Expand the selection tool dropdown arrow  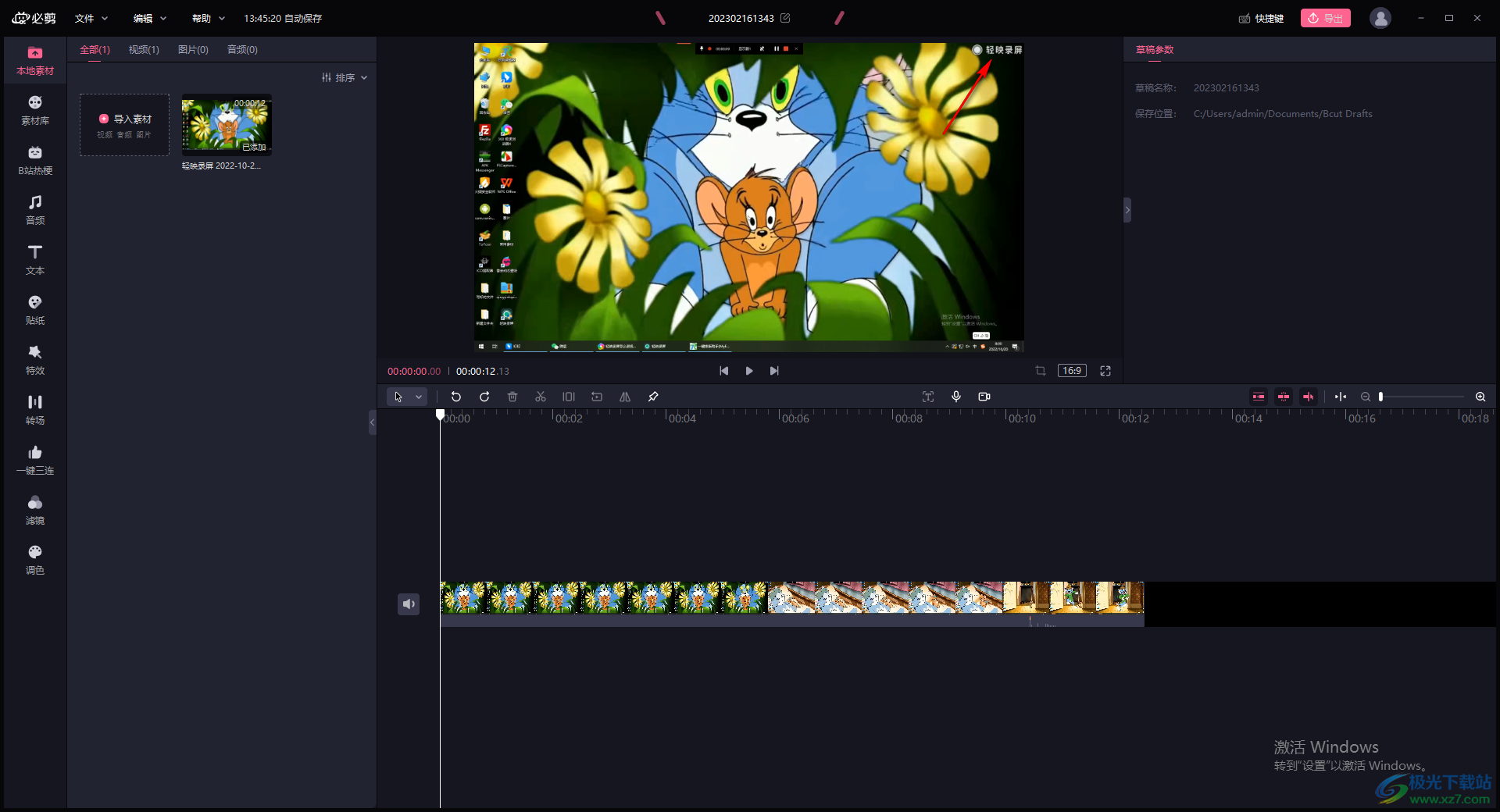pyautogui.click(x=419, y=397)
